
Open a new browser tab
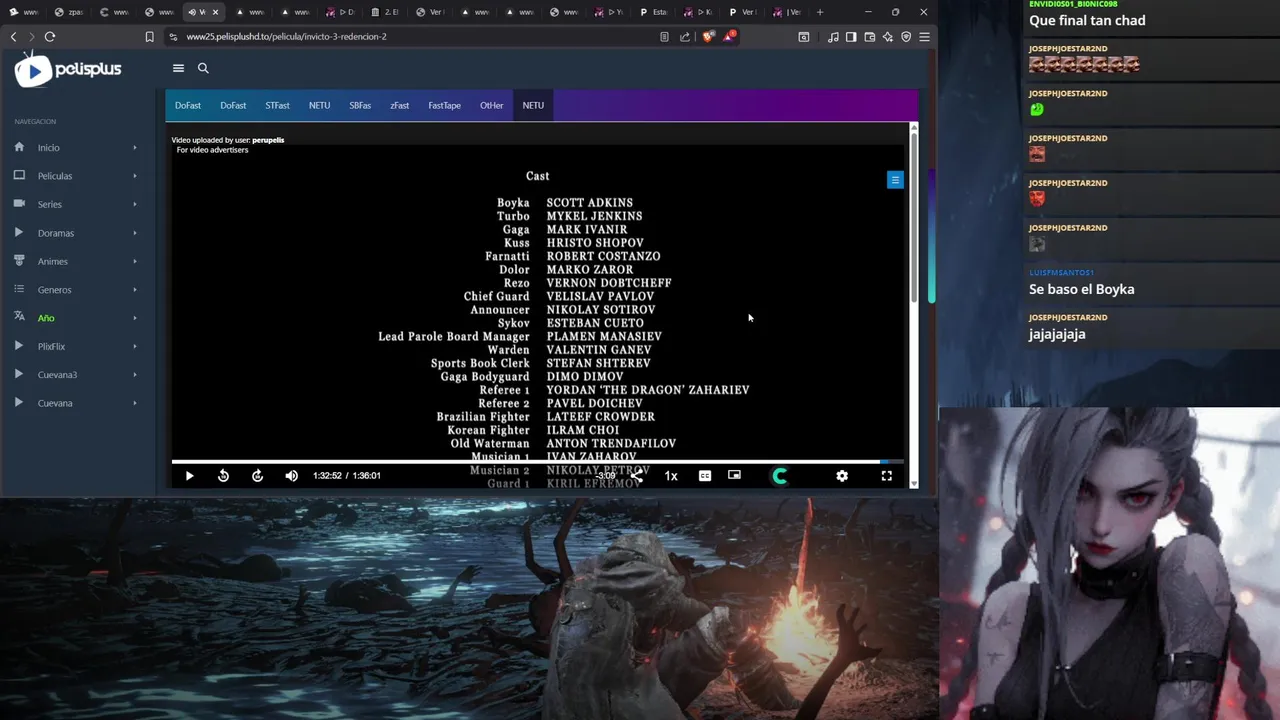pyautogui.click(x=820, y=12)
